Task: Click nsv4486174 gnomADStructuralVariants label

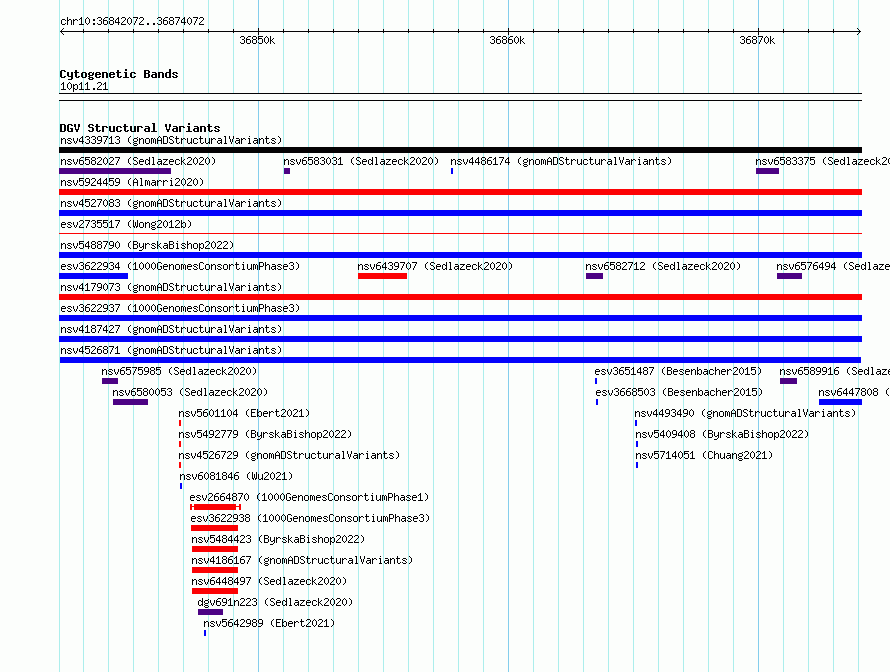Action: (x=561, y=161)
